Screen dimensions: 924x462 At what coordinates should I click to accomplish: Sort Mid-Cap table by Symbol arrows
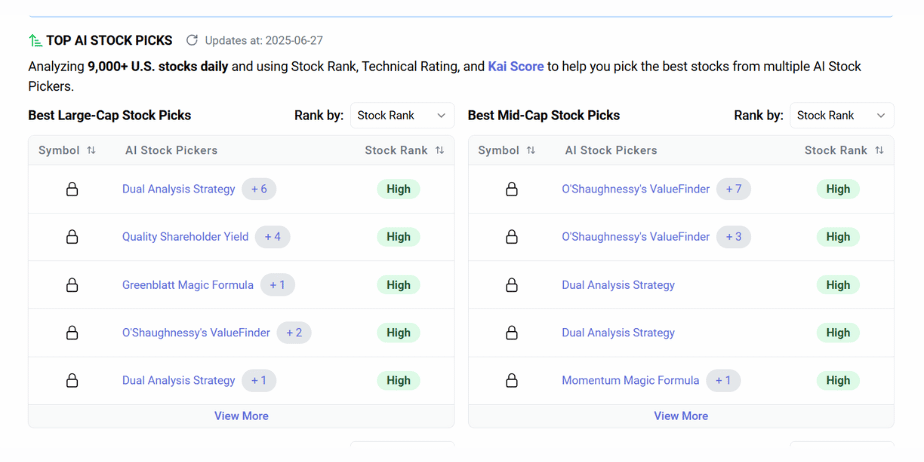(x=530, y=150)
